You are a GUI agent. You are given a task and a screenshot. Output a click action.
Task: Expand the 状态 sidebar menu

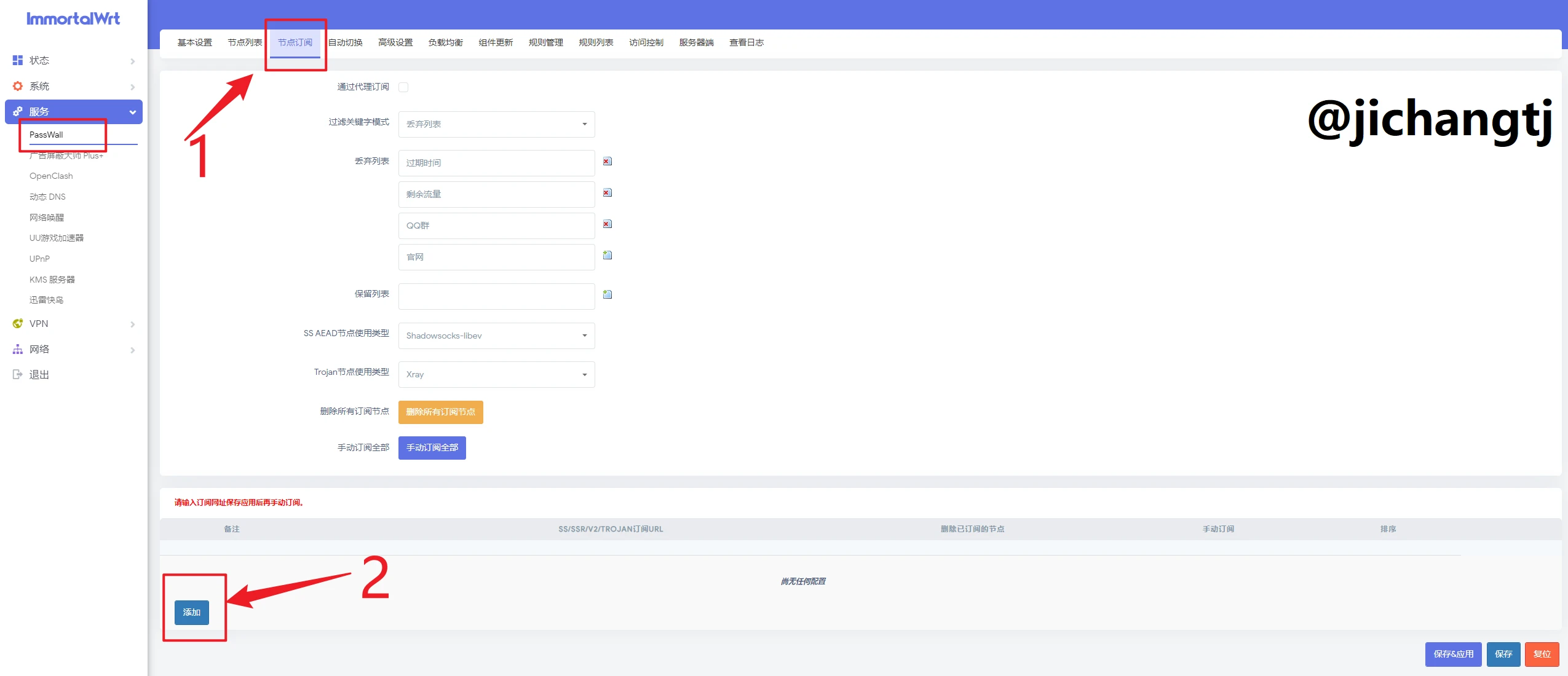click(74, 60)
